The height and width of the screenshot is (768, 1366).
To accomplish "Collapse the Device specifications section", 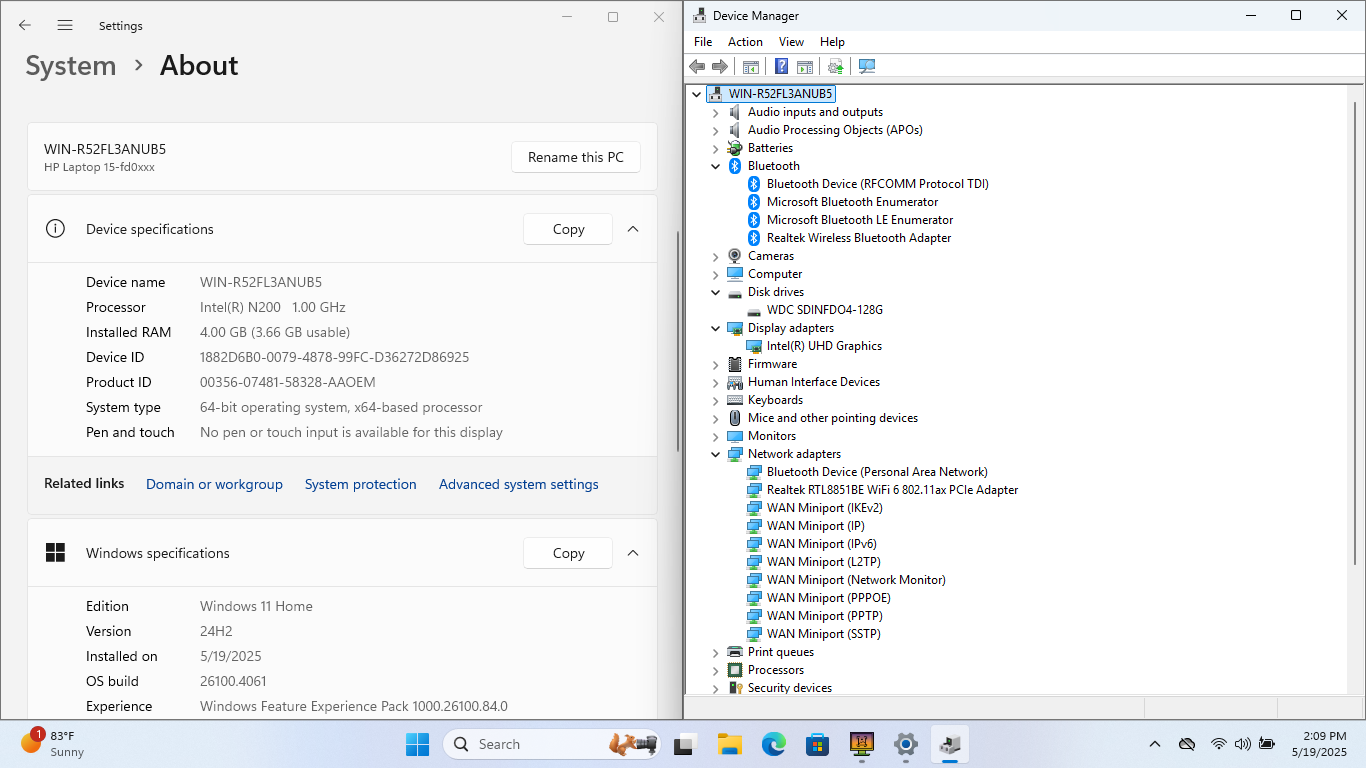I will click(x=633, y=229).
